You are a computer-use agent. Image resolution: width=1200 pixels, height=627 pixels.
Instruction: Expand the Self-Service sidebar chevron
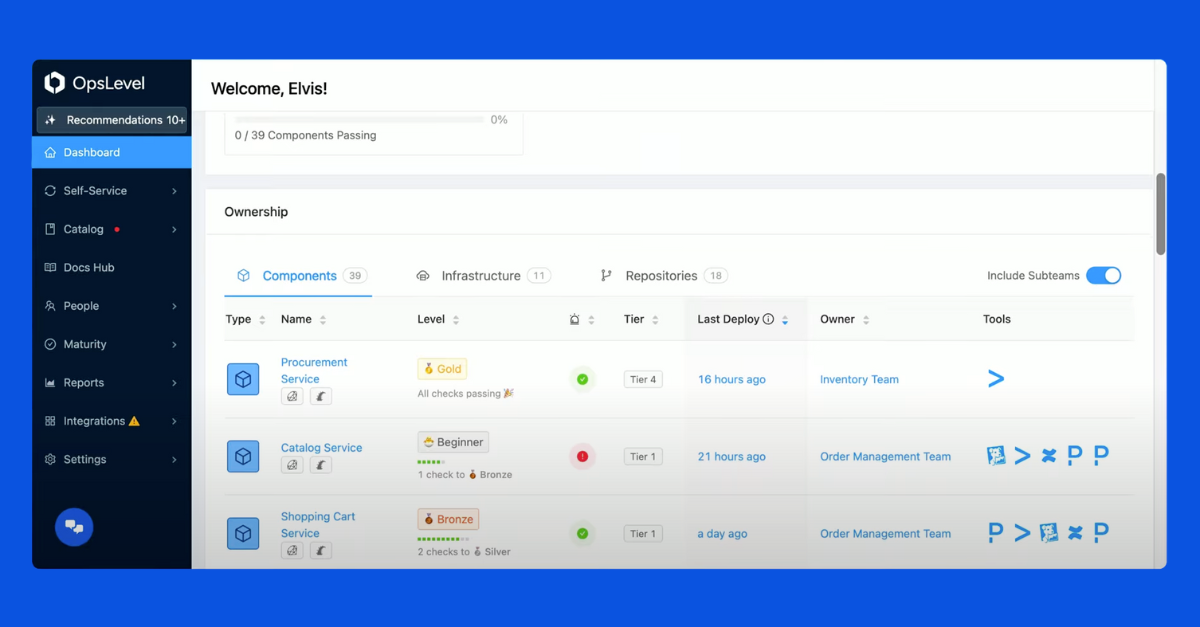coord(174,191)
